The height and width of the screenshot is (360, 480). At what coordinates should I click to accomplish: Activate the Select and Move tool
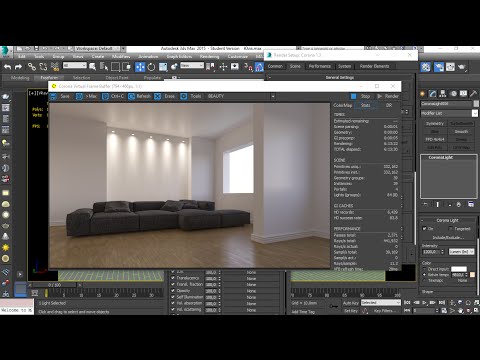click(x=140, y=67)
